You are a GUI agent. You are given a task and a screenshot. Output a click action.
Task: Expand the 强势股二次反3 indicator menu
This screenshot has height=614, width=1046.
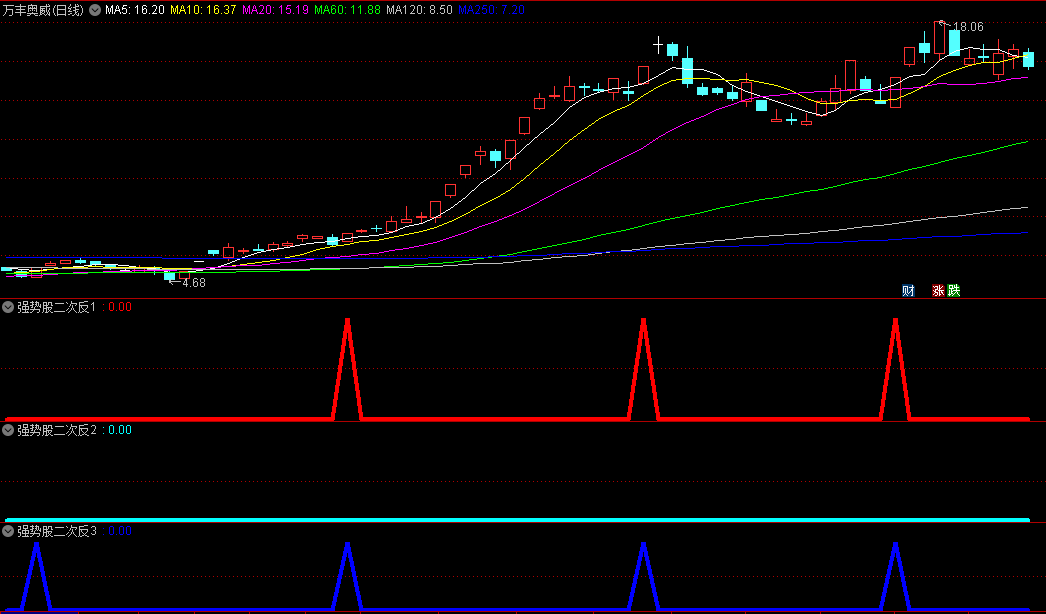pyautogui.click(x=8, y=531)
